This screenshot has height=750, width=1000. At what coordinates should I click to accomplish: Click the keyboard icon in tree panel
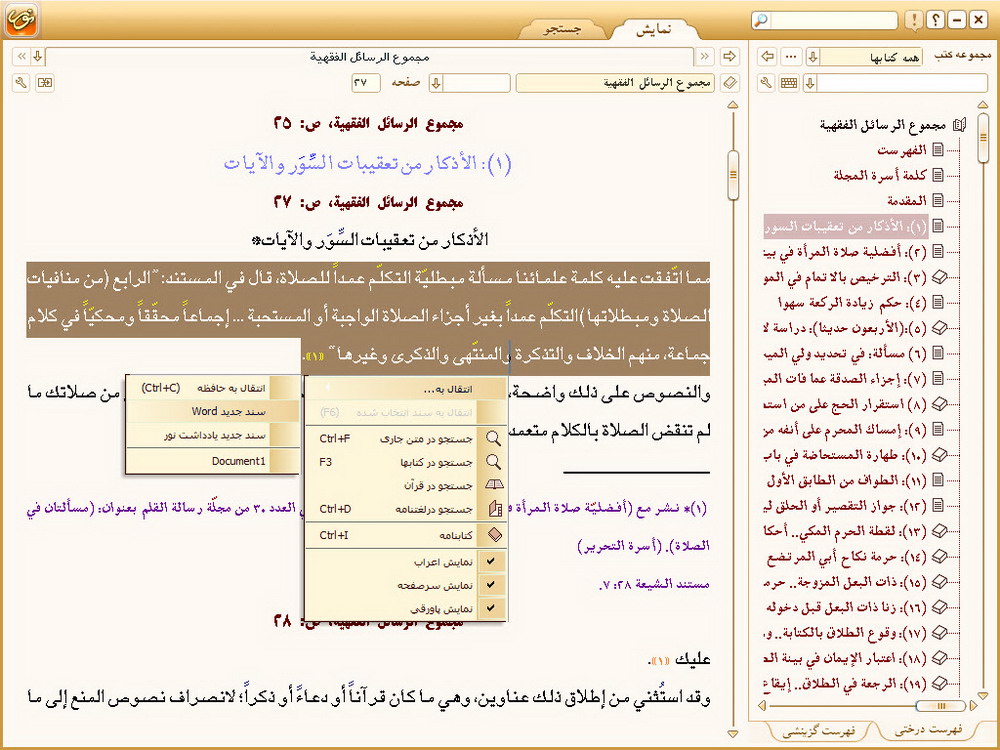[x=789, y=83]
